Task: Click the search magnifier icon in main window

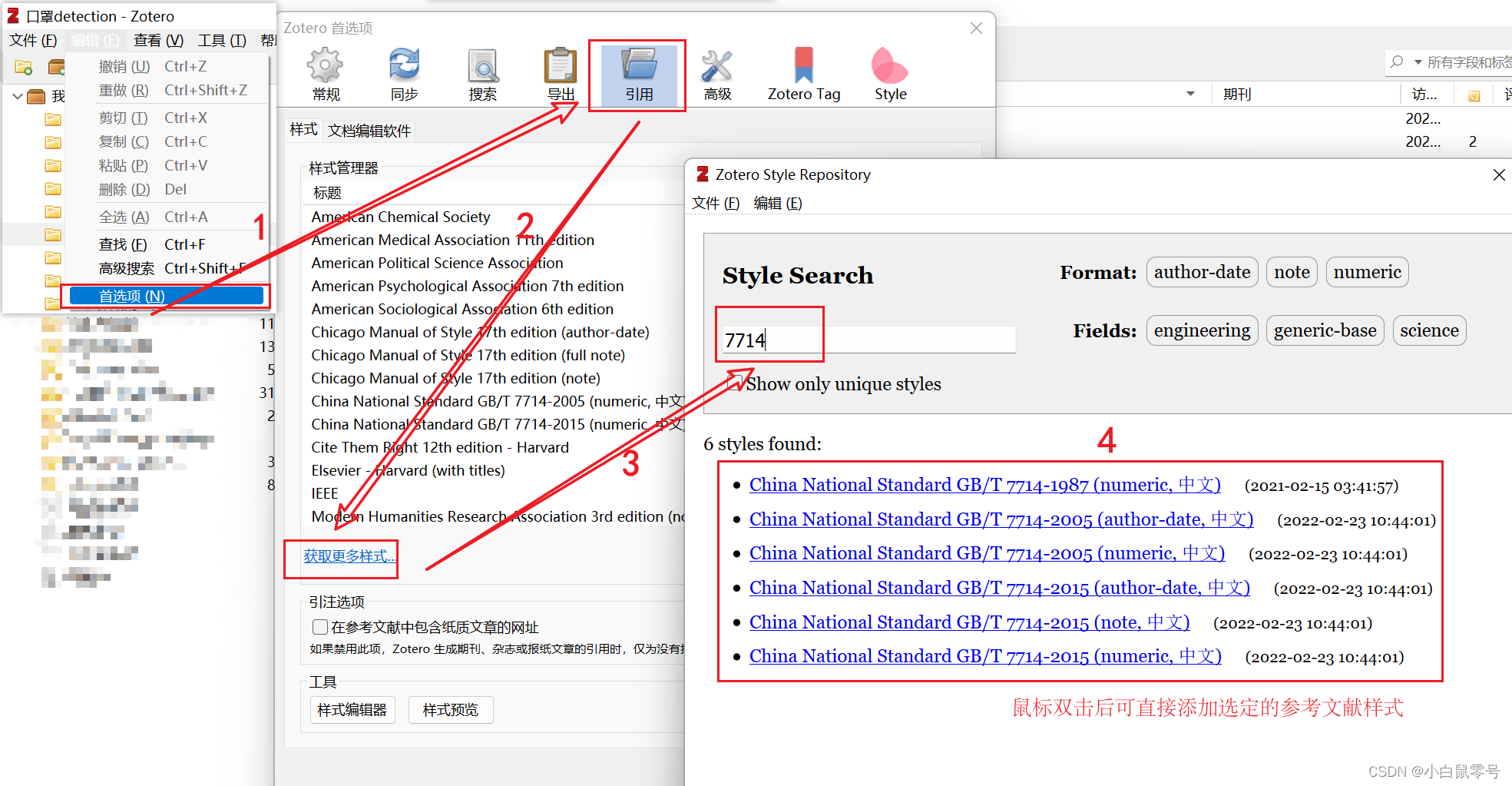Action: [x=1398, y=61]
